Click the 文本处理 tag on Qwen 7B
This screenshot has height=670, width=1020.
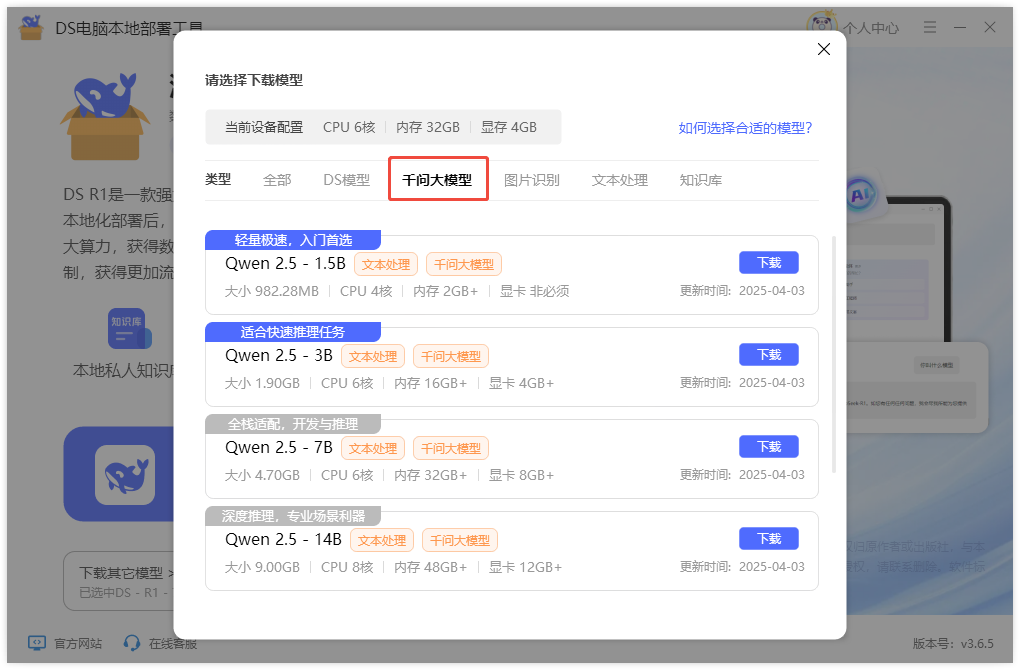click(x=373, y=448)
